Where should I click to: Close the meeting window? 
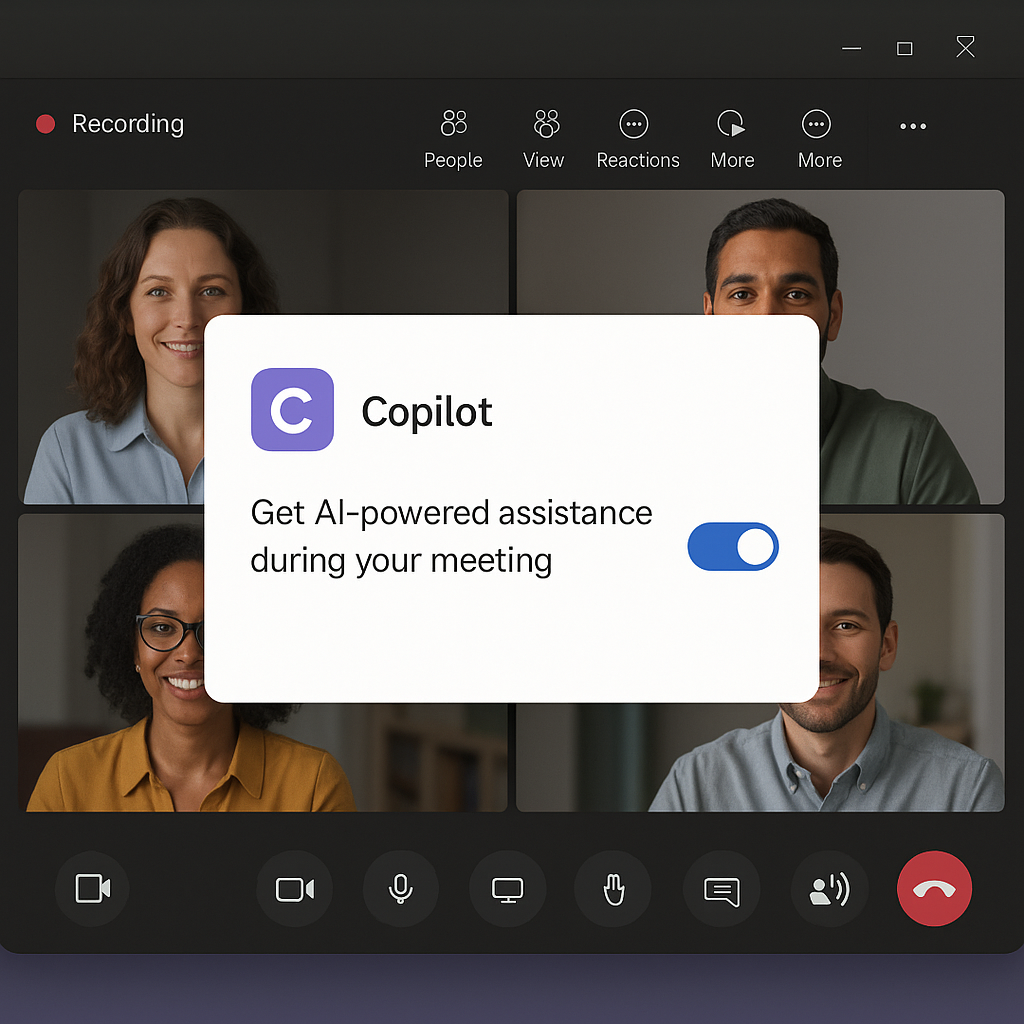coord(965,47)
